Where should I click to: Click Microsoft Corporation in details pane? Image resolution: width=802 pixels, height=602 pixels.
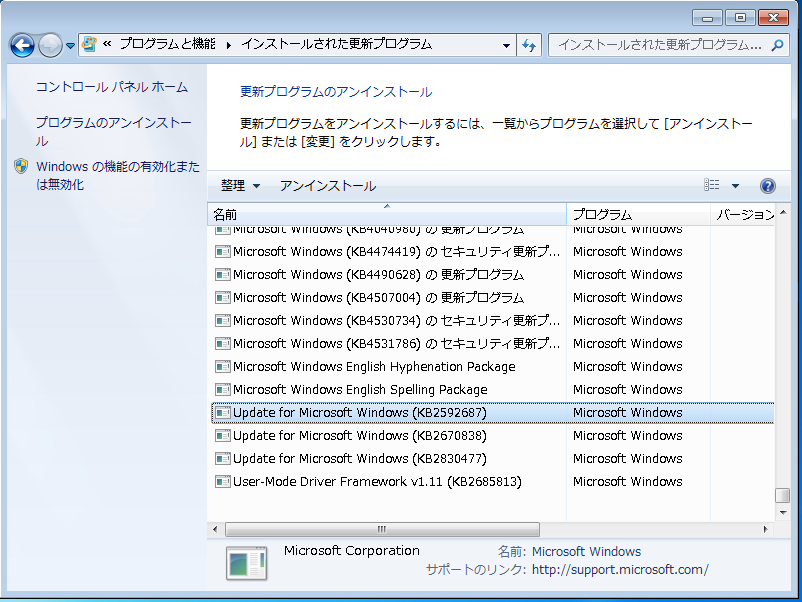click(x=351, y=550)
